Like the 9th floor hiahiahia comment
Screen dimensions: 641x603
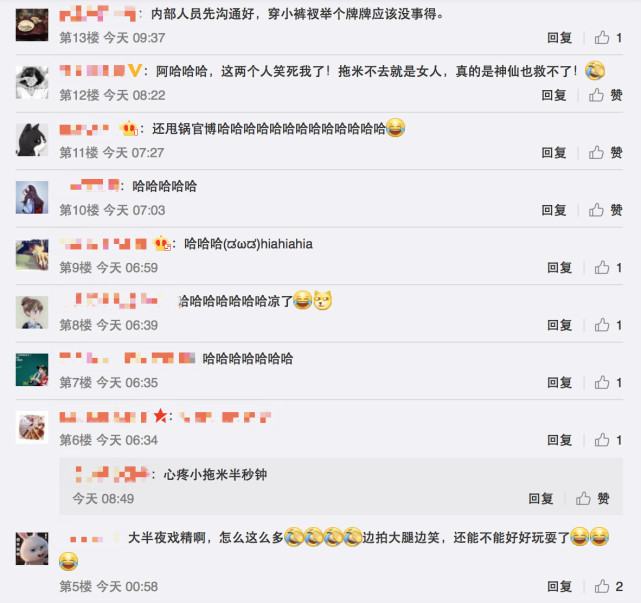[x=602, y=268]
